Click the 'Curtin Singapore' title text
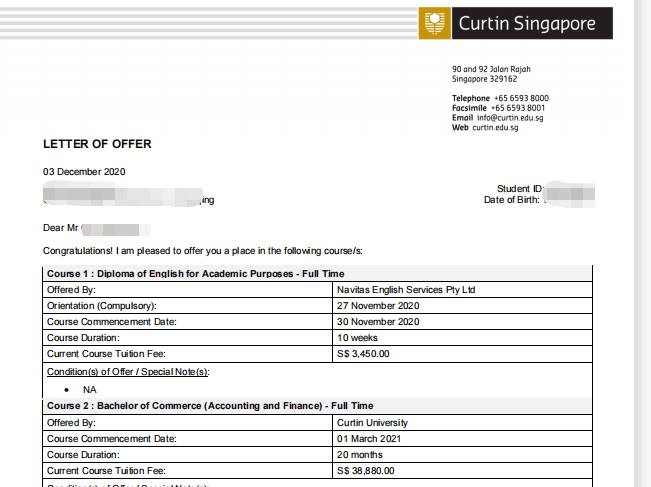651x487 pixels. click(x=527, y=23)
